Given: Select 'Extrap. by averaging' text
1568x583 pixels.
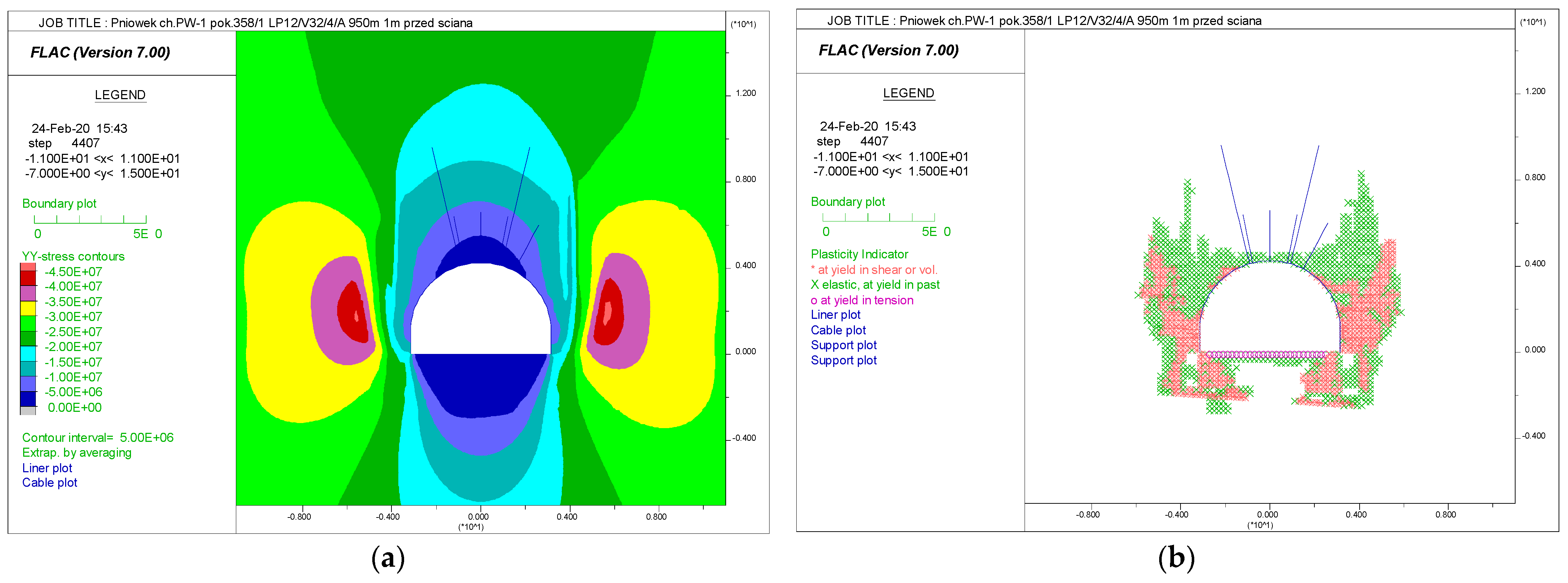Looking at the screenshot, I should click(77, 453).
